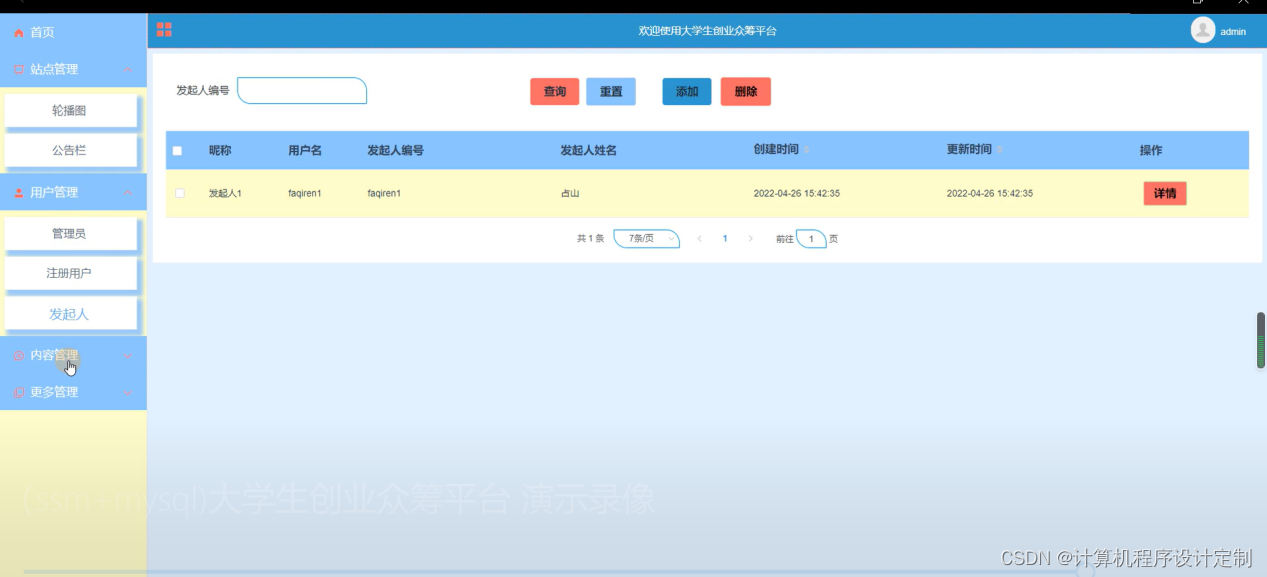1267x577 pixels.
Task: Click the 更多管理 menu icon
Action: click(x=18, y=392)
